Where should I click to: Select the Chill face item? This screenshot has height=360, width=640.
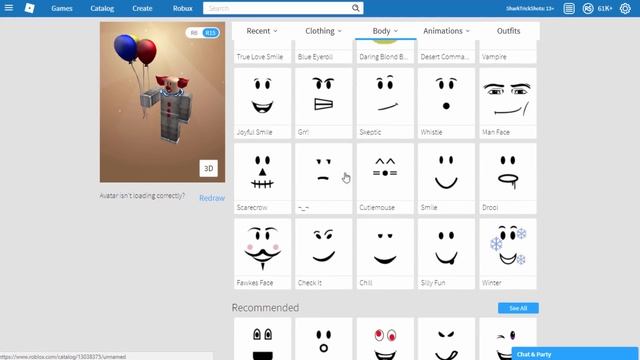(x=385, y=254)
